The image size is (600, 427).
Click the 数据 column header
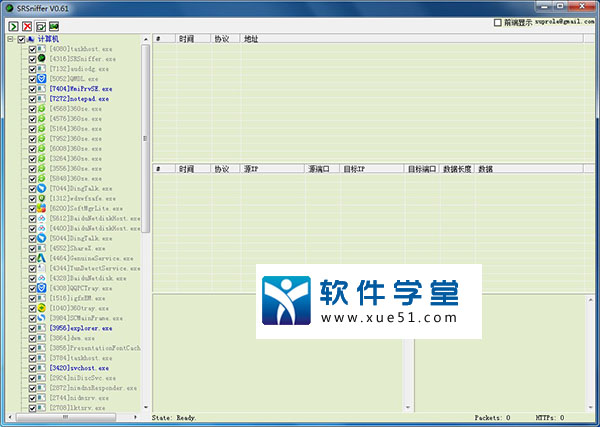[x=529, y=169]
